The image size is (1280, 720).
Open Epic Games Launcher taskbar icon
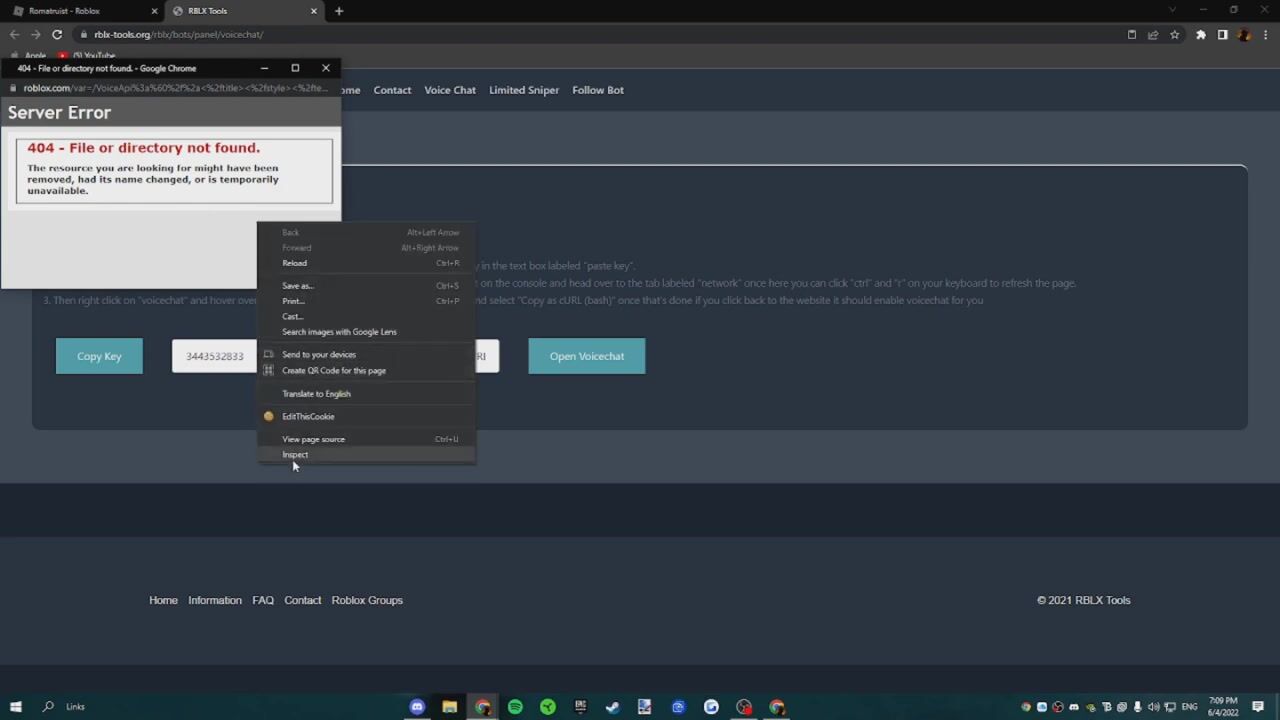click(580, 707)
